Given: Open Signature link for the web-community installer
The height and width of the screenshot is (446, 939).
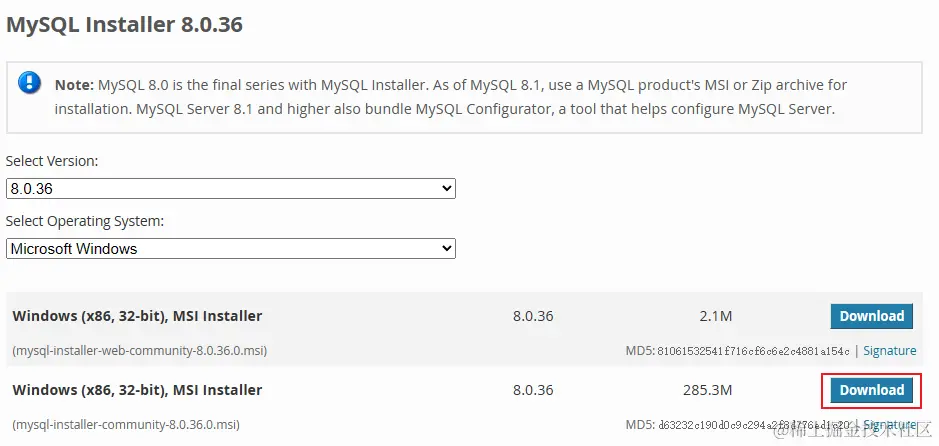Looking at the screenshot, I should (x=889, y=351).
